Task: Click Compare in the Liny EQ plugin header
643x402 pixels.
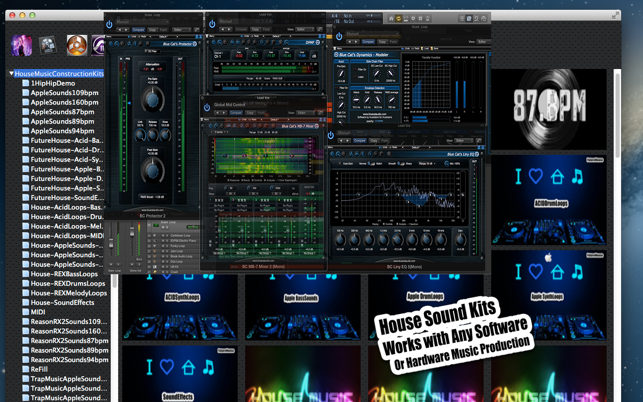Action: [x=360, y=141]
